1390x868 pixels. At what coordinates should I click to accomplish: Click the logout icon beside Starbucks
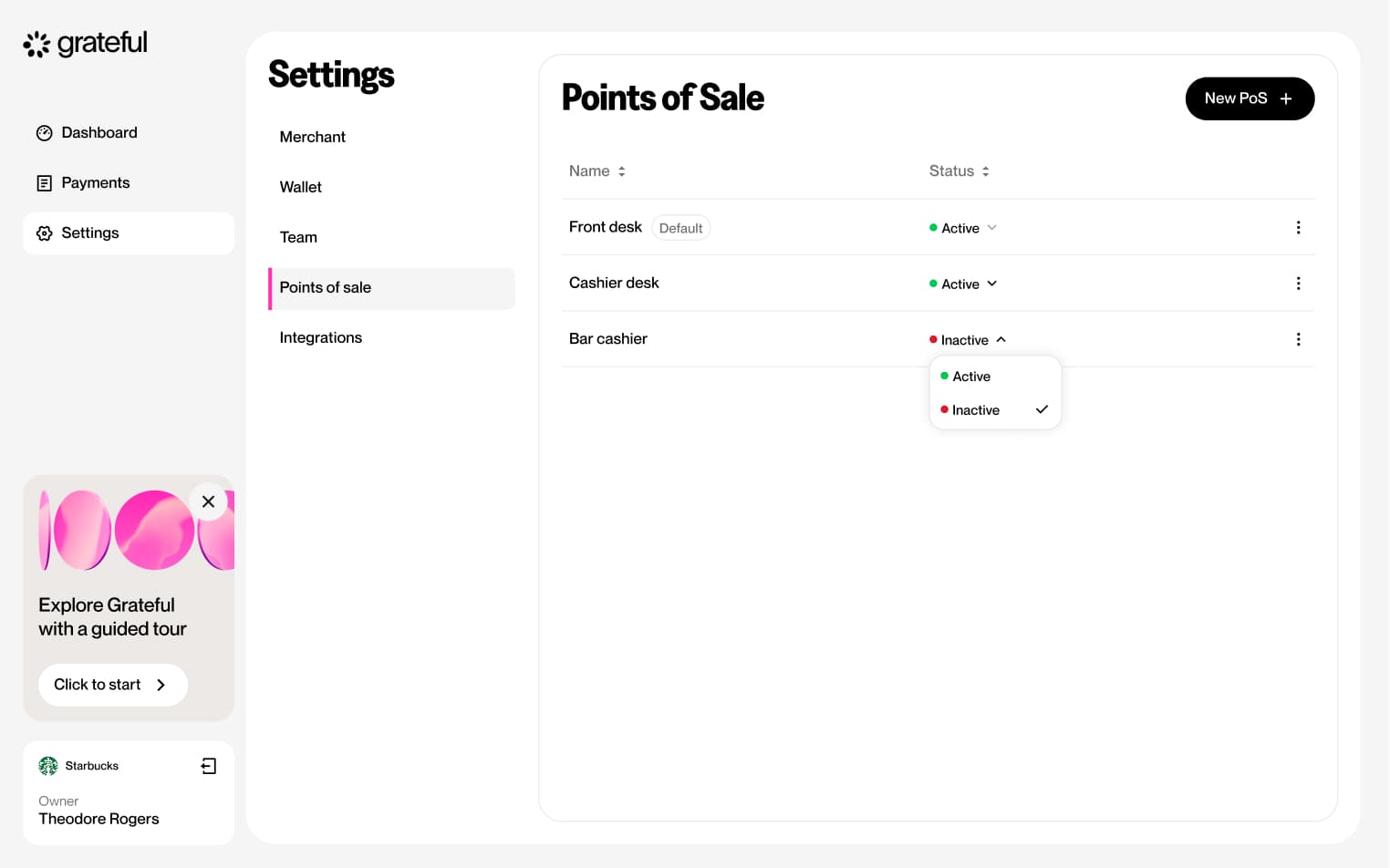209,766
